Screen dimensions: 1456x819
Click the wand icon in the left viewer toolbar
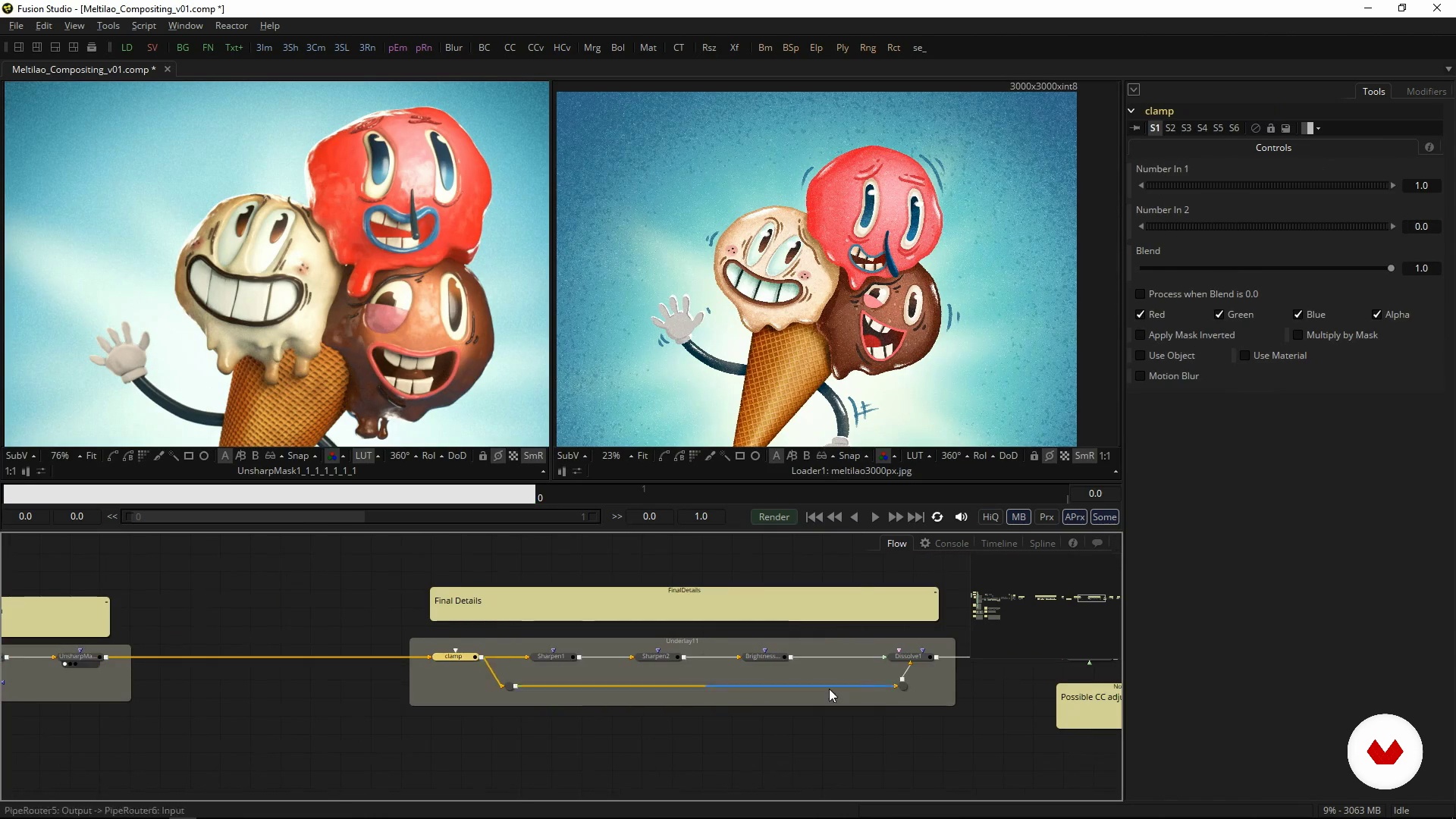coord(174,456)
